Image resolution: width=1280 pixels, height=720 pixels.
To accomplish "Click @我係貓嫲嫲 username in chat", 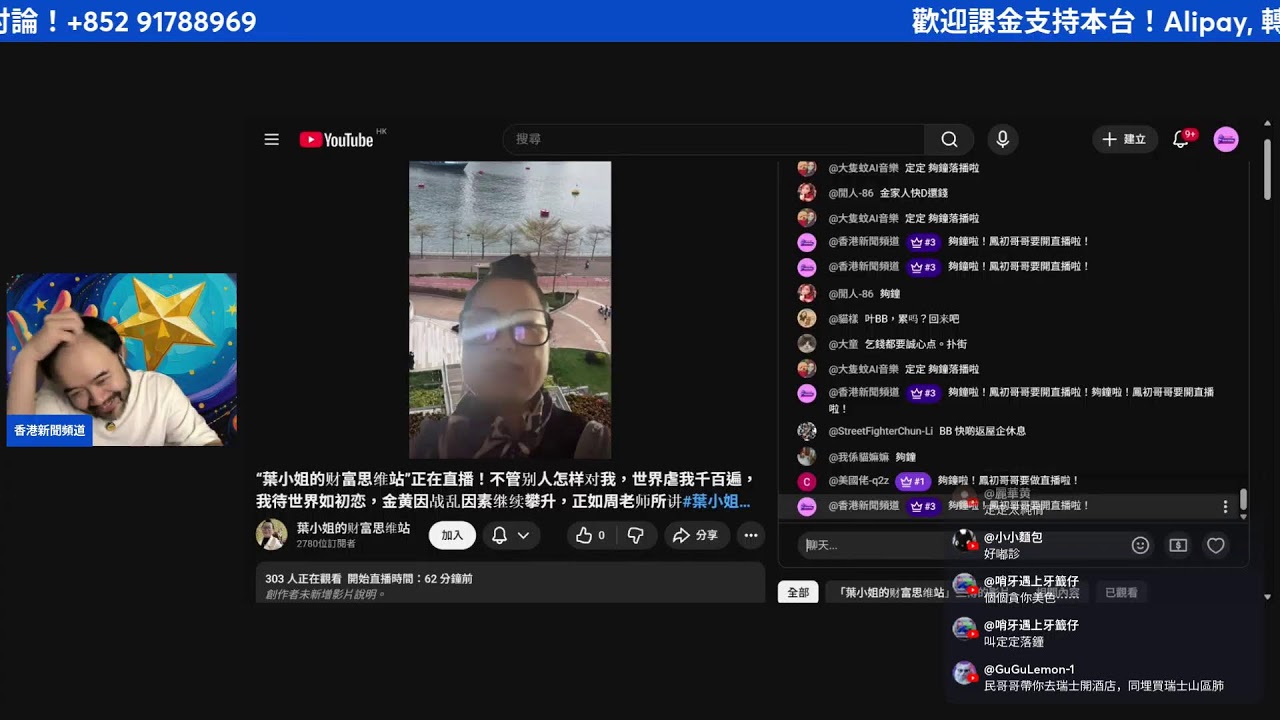I will pos(858,457).
